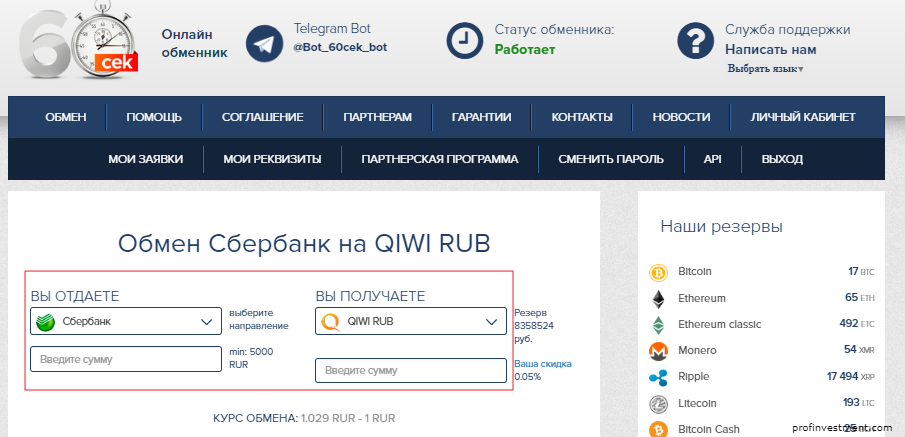Click the Ethereum reserve row name

point(702,298)
